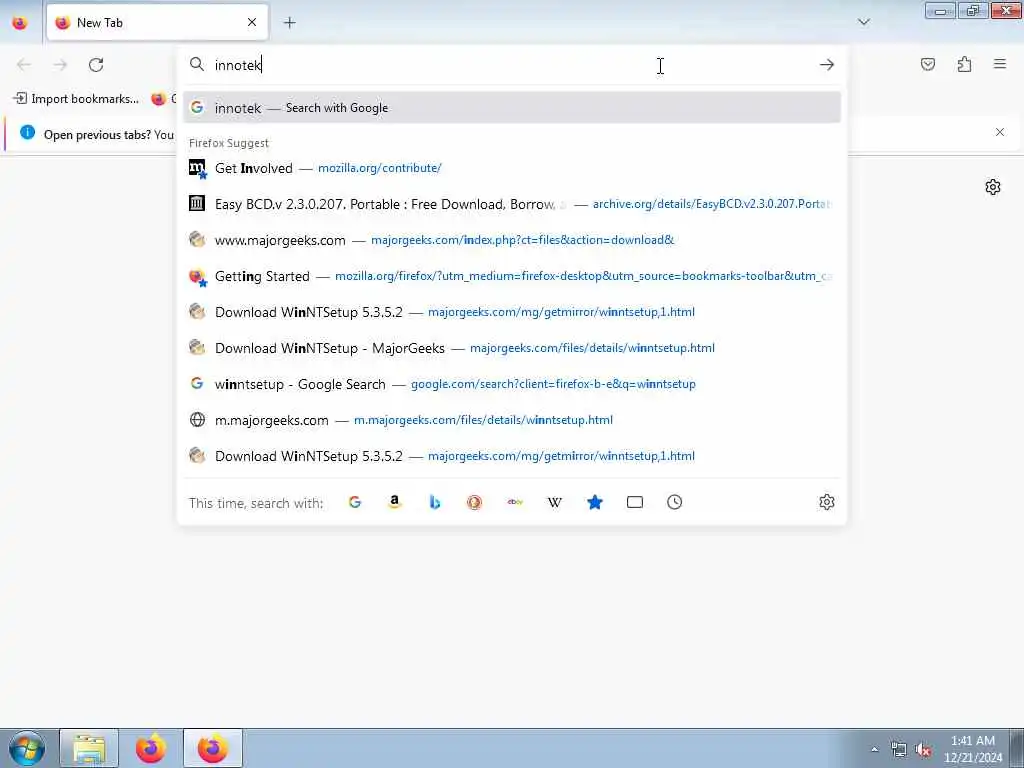Search this time with eBay icon

click(515, 502)
